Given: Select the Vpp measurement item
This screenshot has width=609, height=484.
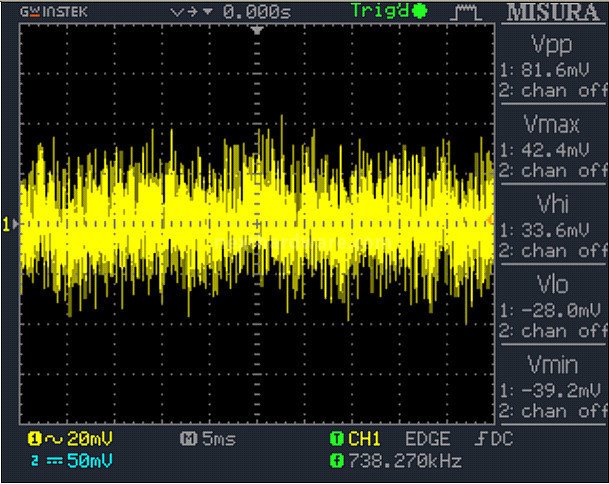Looking at the screenshot, I should [552, 44].
